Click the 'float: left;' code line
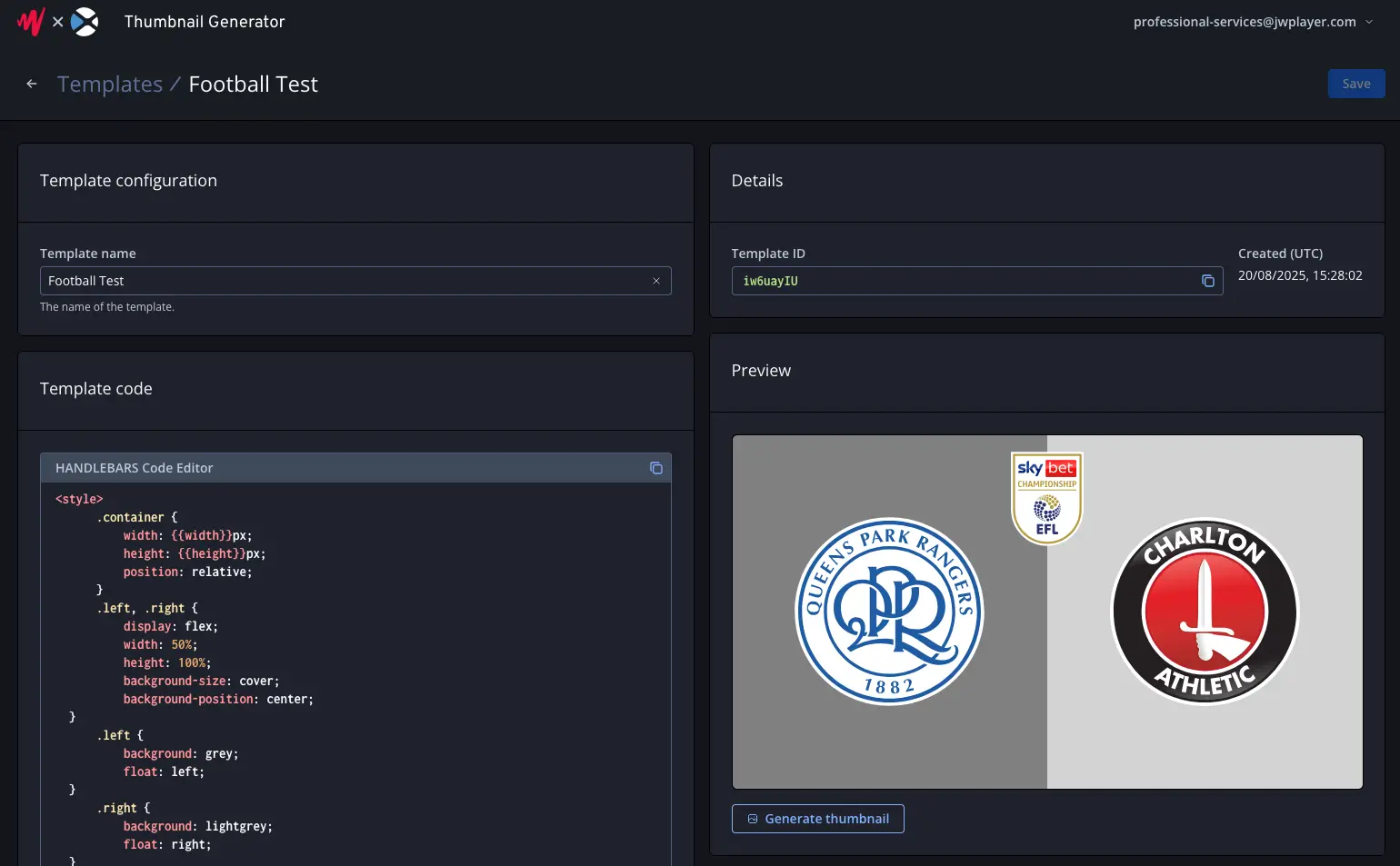 tap(164, 771)
